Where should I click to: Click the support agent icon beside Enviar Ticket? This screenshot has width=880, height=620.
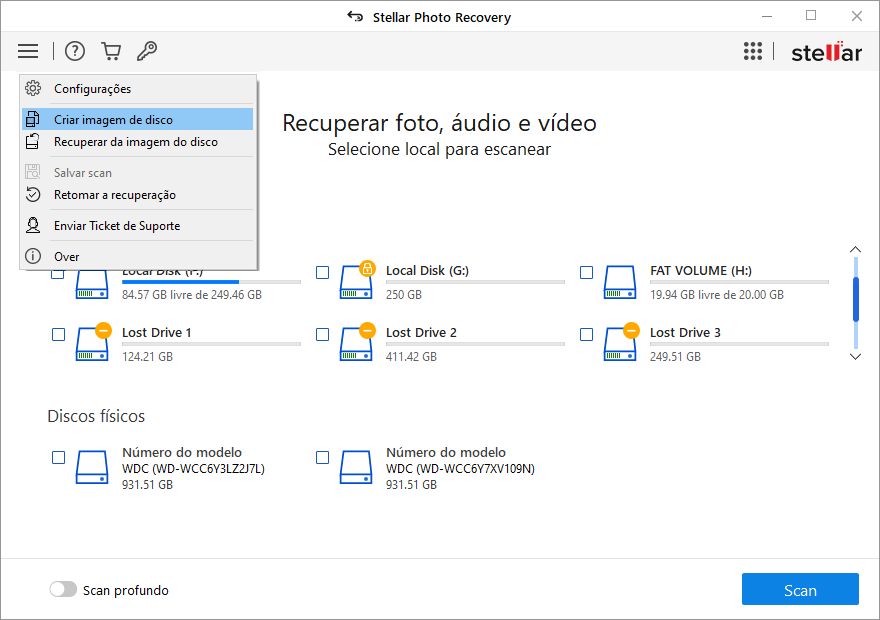[x=33, y=226]
